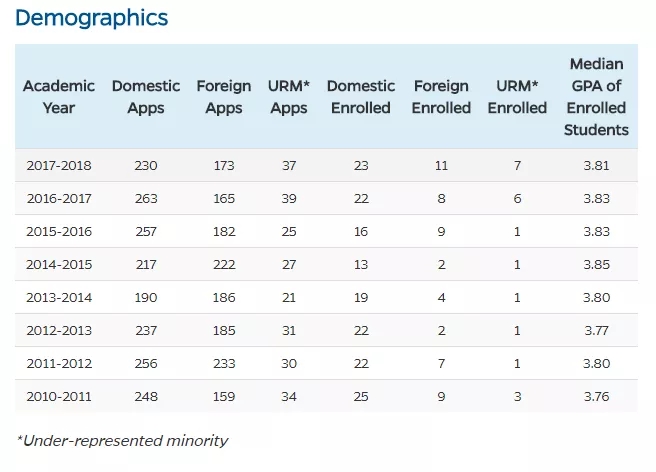Click median GPA value 3.85
Screen dimensions: 656x472
click(x=597, y=264)
